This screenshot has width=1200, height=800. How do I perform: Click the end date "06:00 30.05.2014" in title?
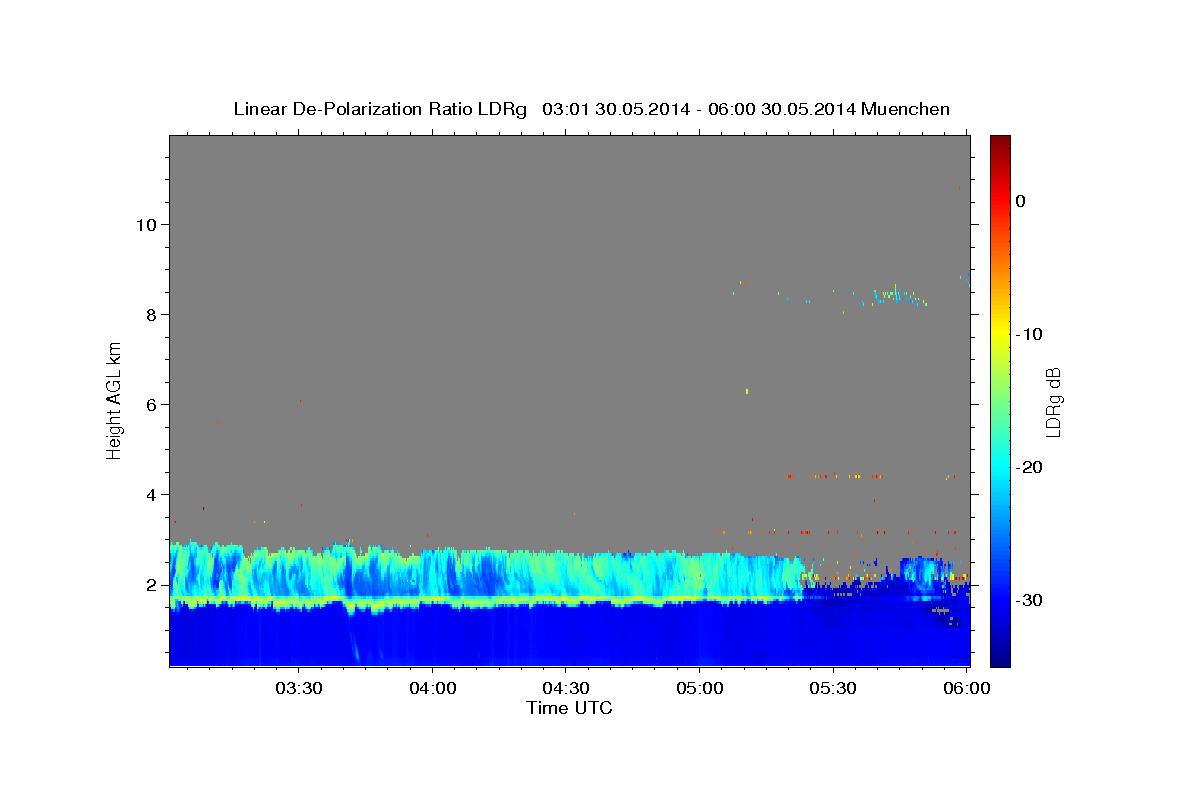click(x=781, y=109)
